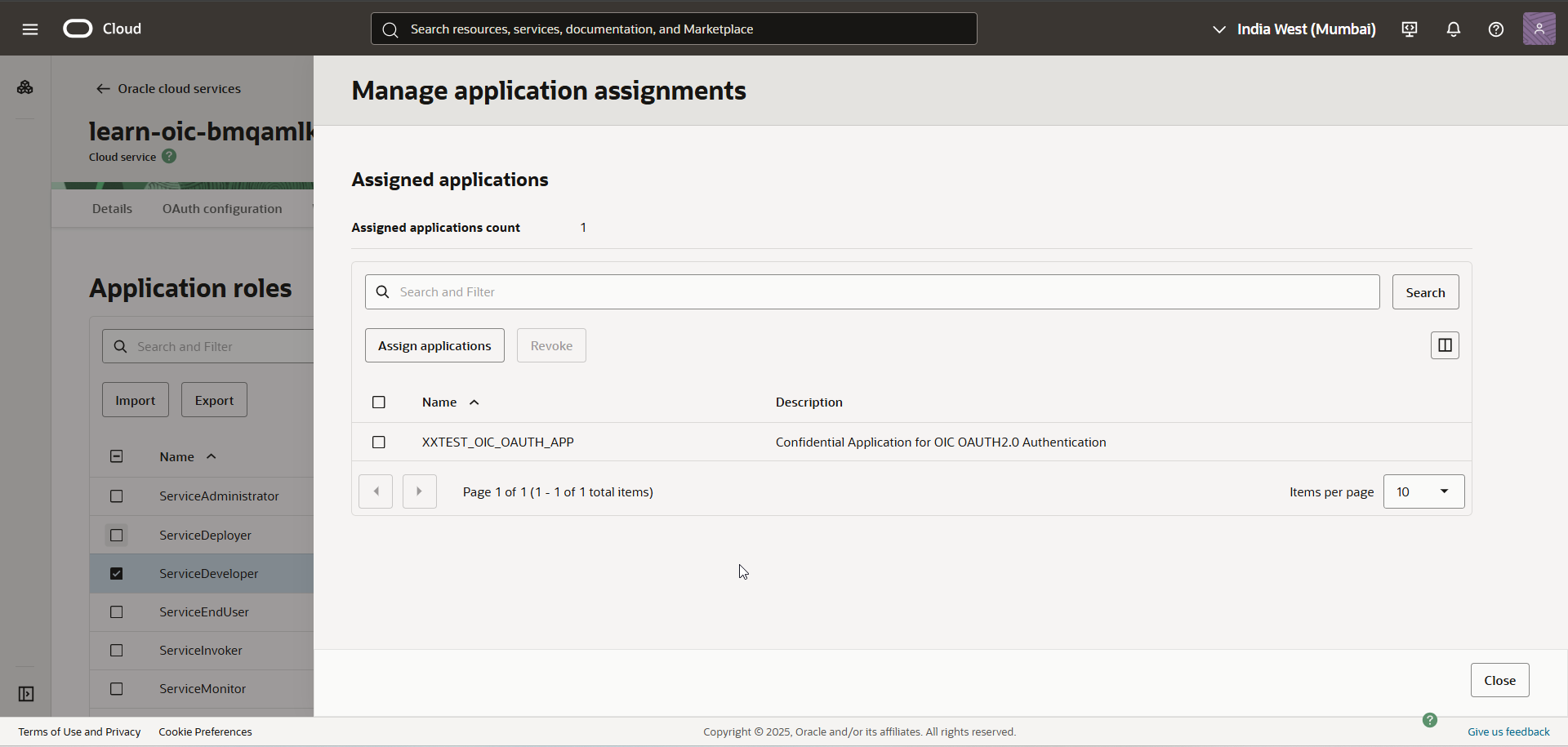Screen dimensions: 1568x747
Task: Open the help question mark menu
Action: pyautogui.click(x=1495, y=29)
